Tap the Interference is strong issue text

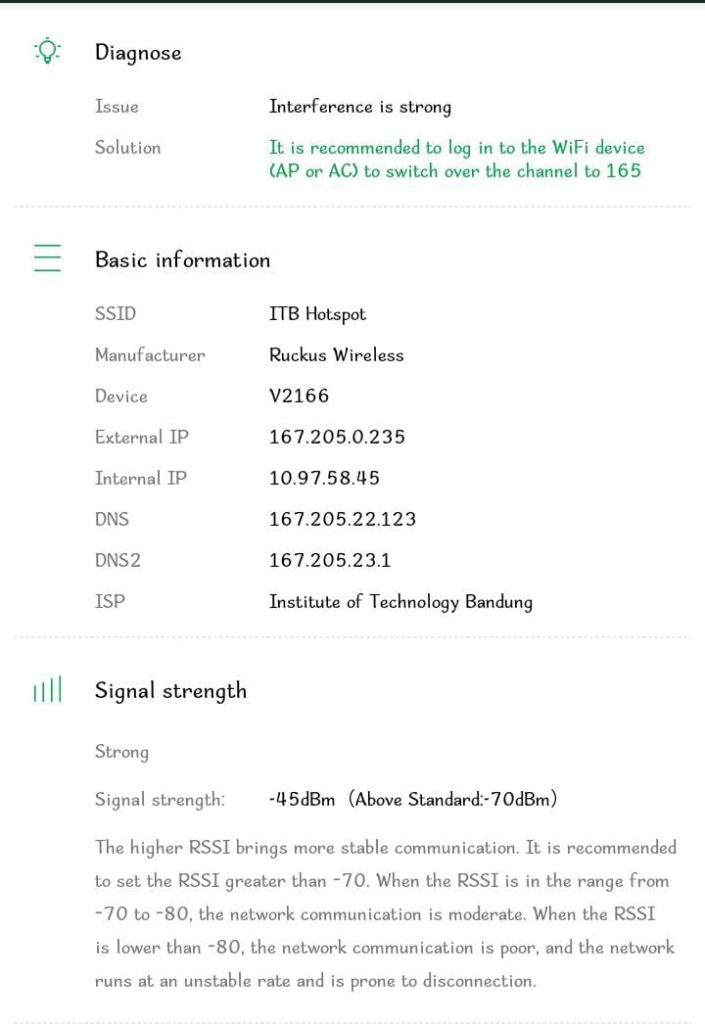(x=360, y=107)
